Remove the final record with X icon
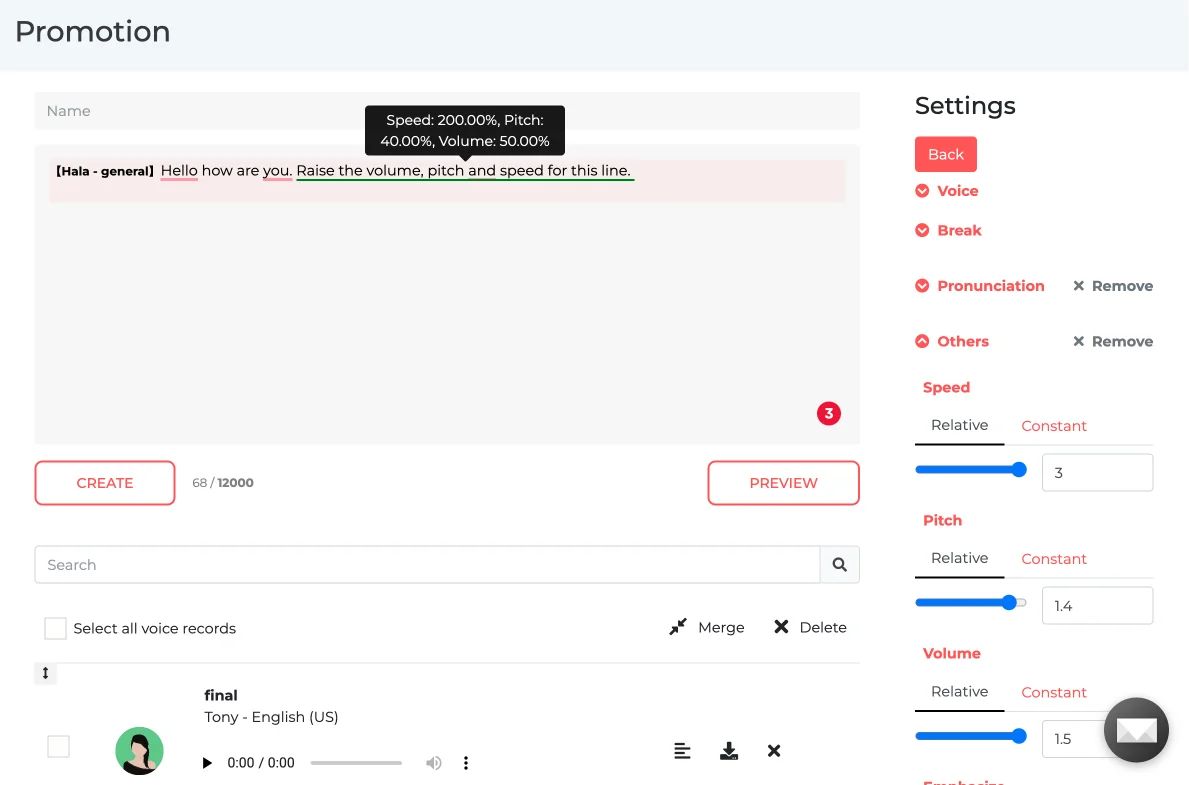Image resolution: width=1189 pixels, height=785 pixels. coord(773,751)
